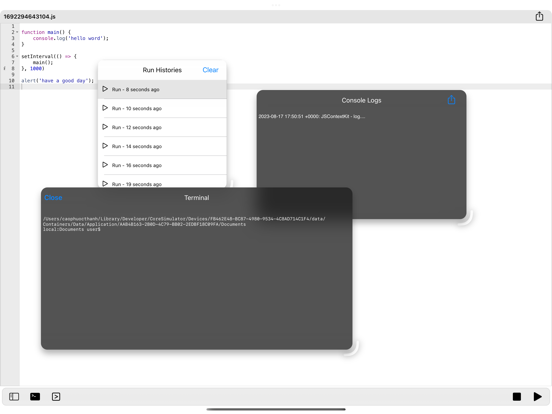
Task: Click play icon of the 10 seconds ago run
Action: click(105, 108)
